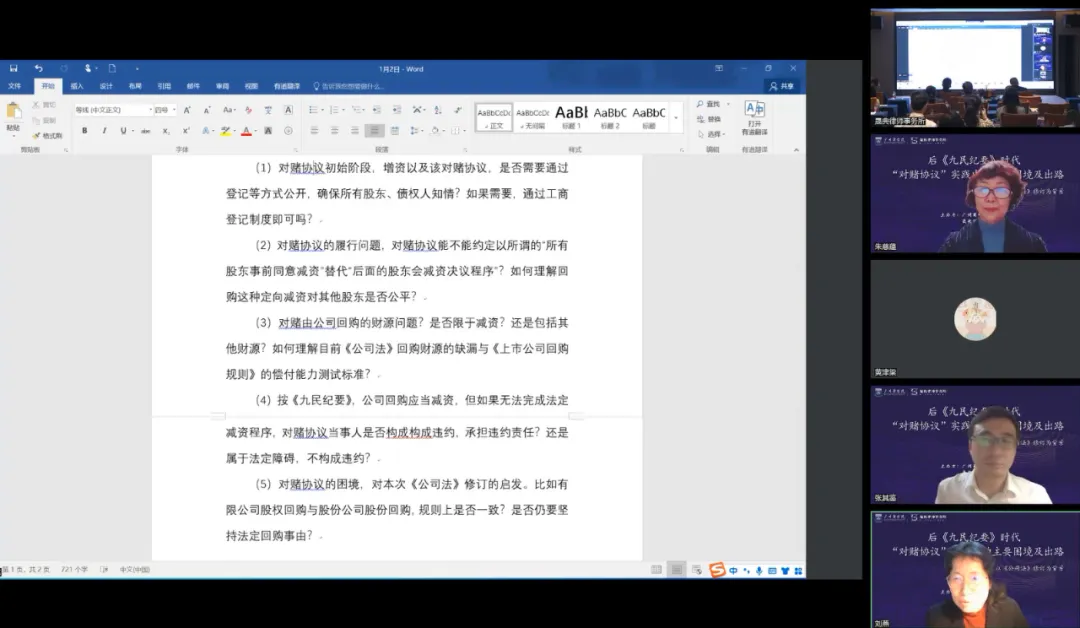This screenshot has height=628, width=1080.
Task: Click the phonetic guide (文) icon
Action: (268, 109)
